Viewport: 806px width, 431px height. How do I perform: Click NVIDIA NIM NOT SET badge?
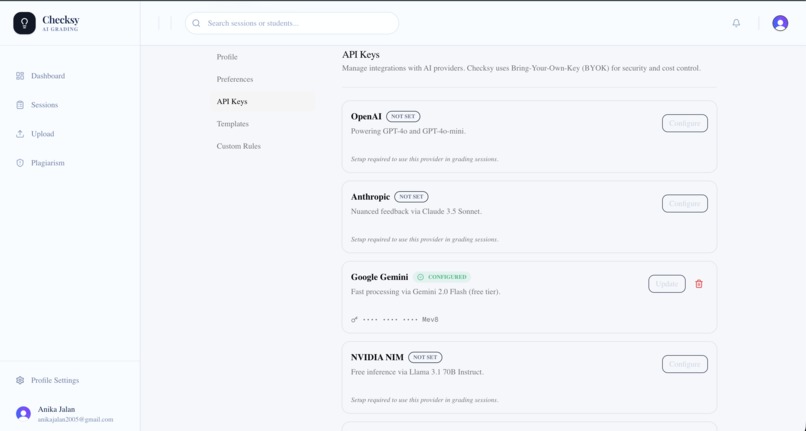pos(425,357)
